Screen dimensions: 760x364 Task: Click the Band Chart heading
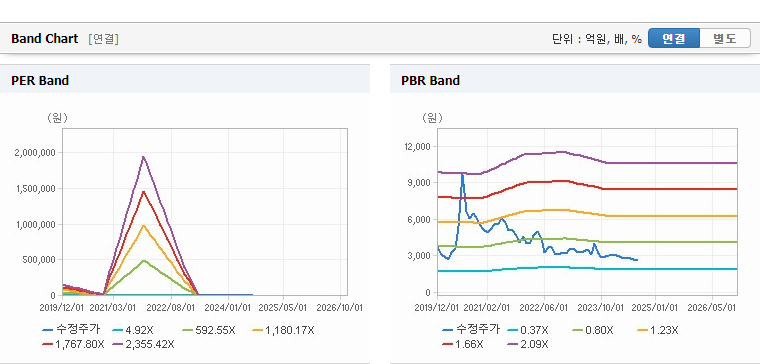click(x=45, y=39)
